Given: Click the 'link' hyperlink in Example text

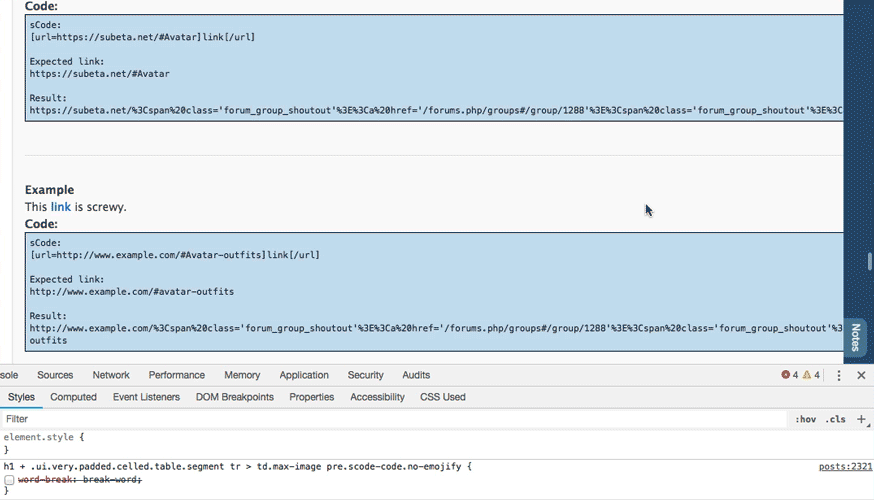Looking at the screenshot, I should click(x=61, y=207).
